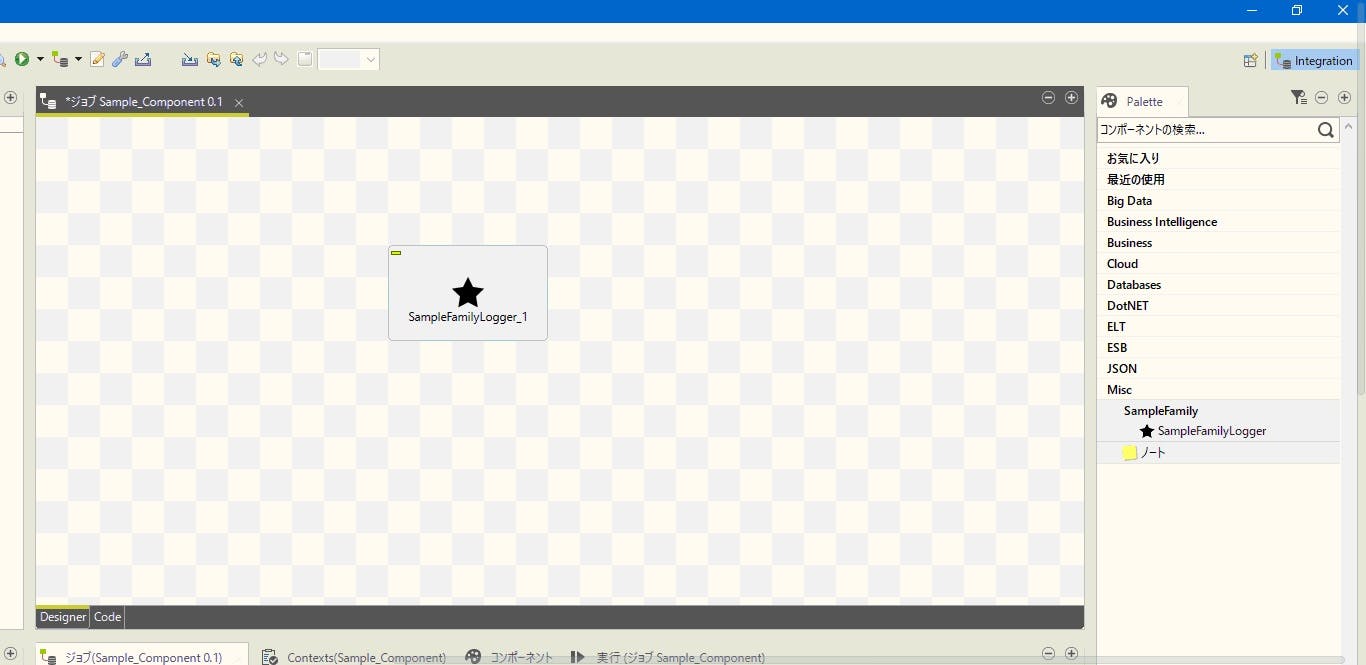Collapse the SampleFamily subfolder
Viewport: 1366px width, 665px height.
coord(1218,410)
